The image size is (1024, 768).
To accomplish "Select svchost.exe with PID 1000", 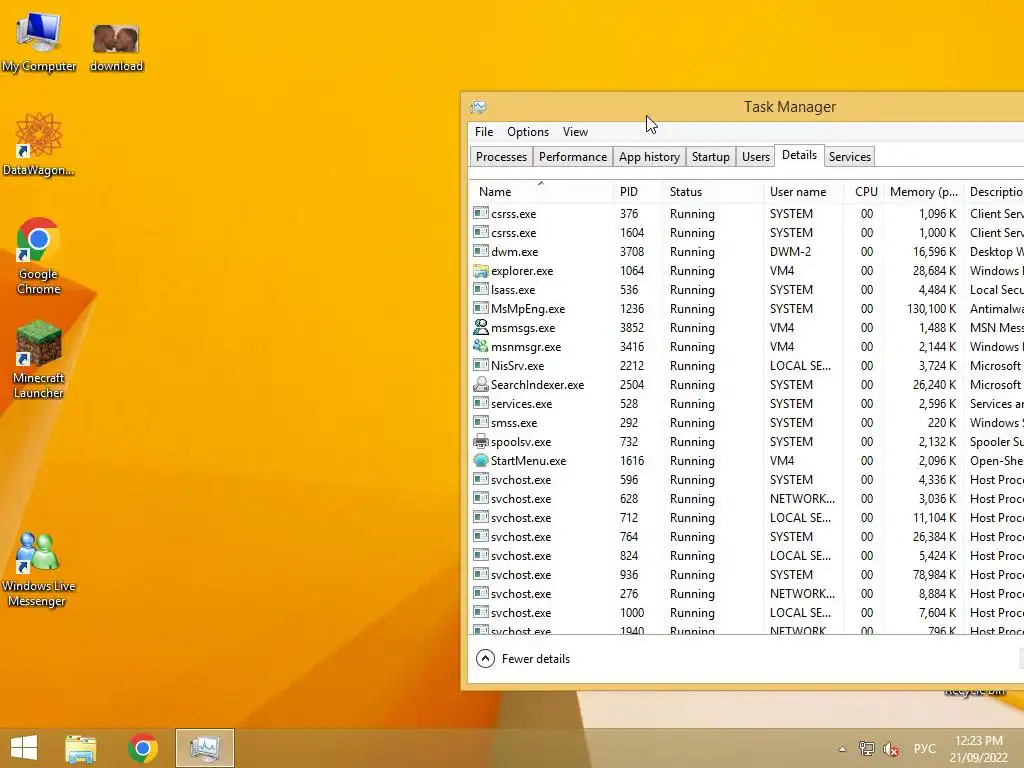I will [746, 613].
